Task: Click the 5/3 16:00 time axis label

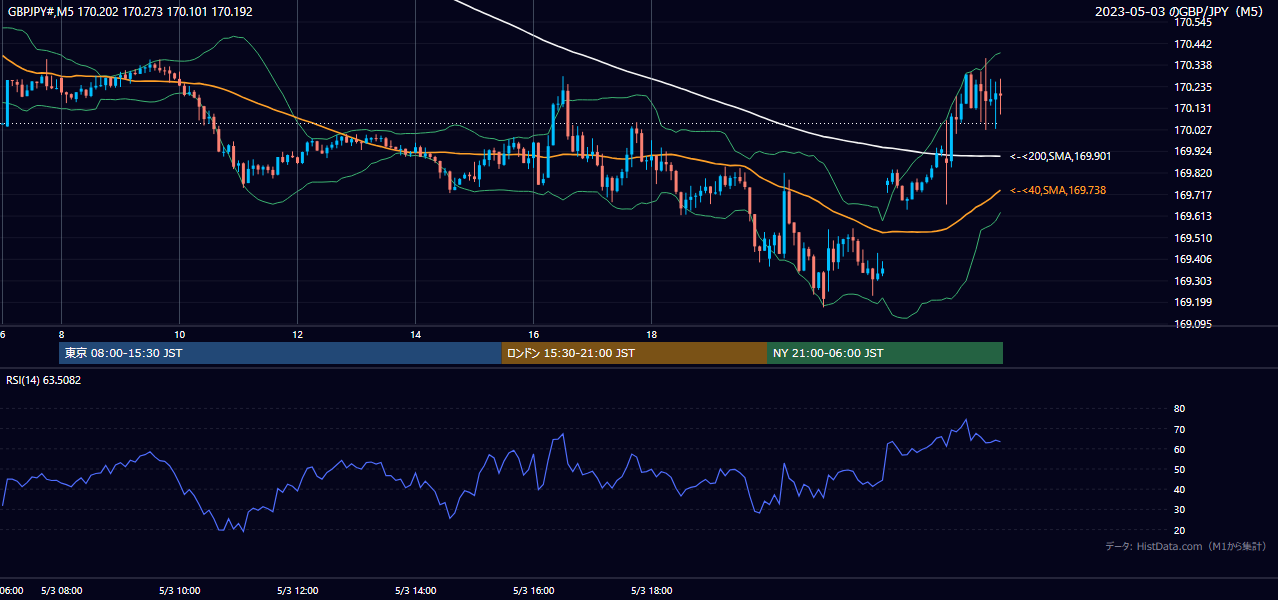Action: [x=533, y=591]
